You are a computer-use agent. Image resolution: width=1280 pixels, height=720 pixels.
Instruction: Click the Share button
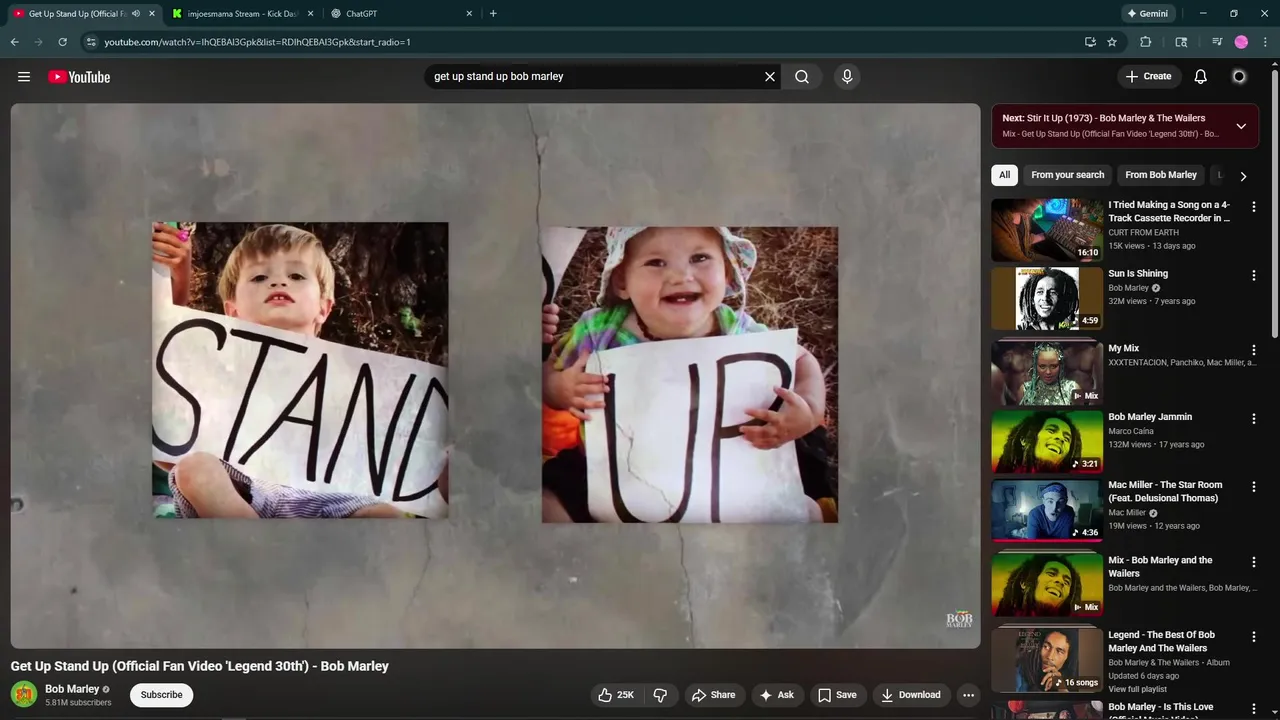[x=713, y=695]
